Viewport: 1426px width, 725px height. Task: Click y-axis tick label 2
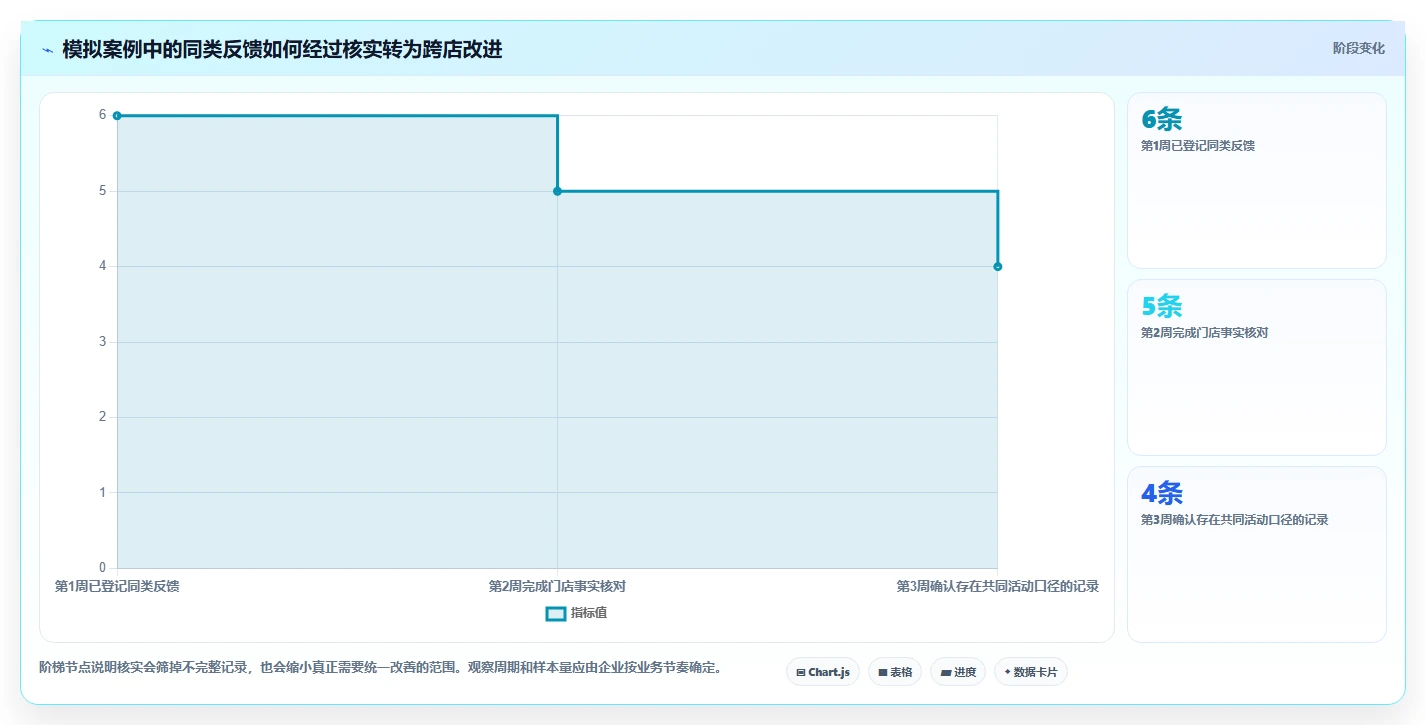pos(102,417)
